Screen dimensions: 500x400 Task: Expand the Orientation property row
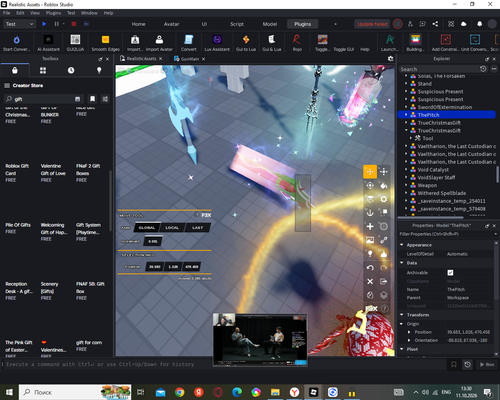pyautogui.click(x=409, y=340)
